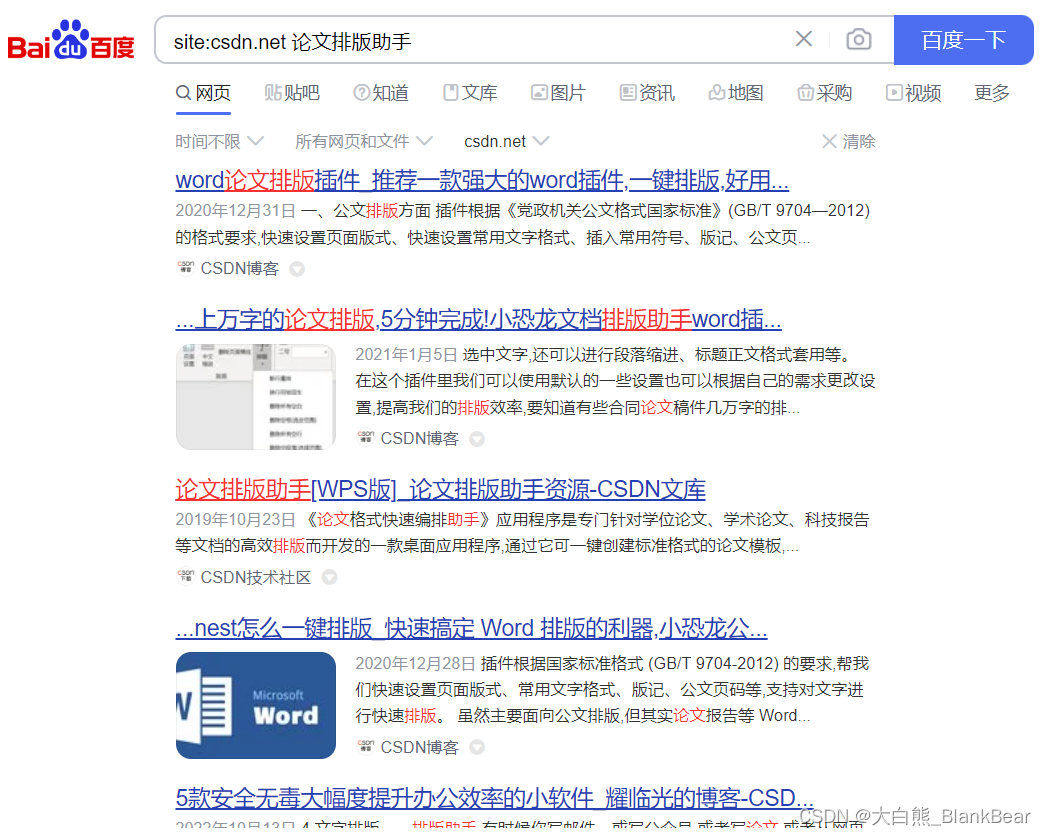Select the 网页 tab
The width and height of the screenshot is (1046, 836).
coord(203,93)
